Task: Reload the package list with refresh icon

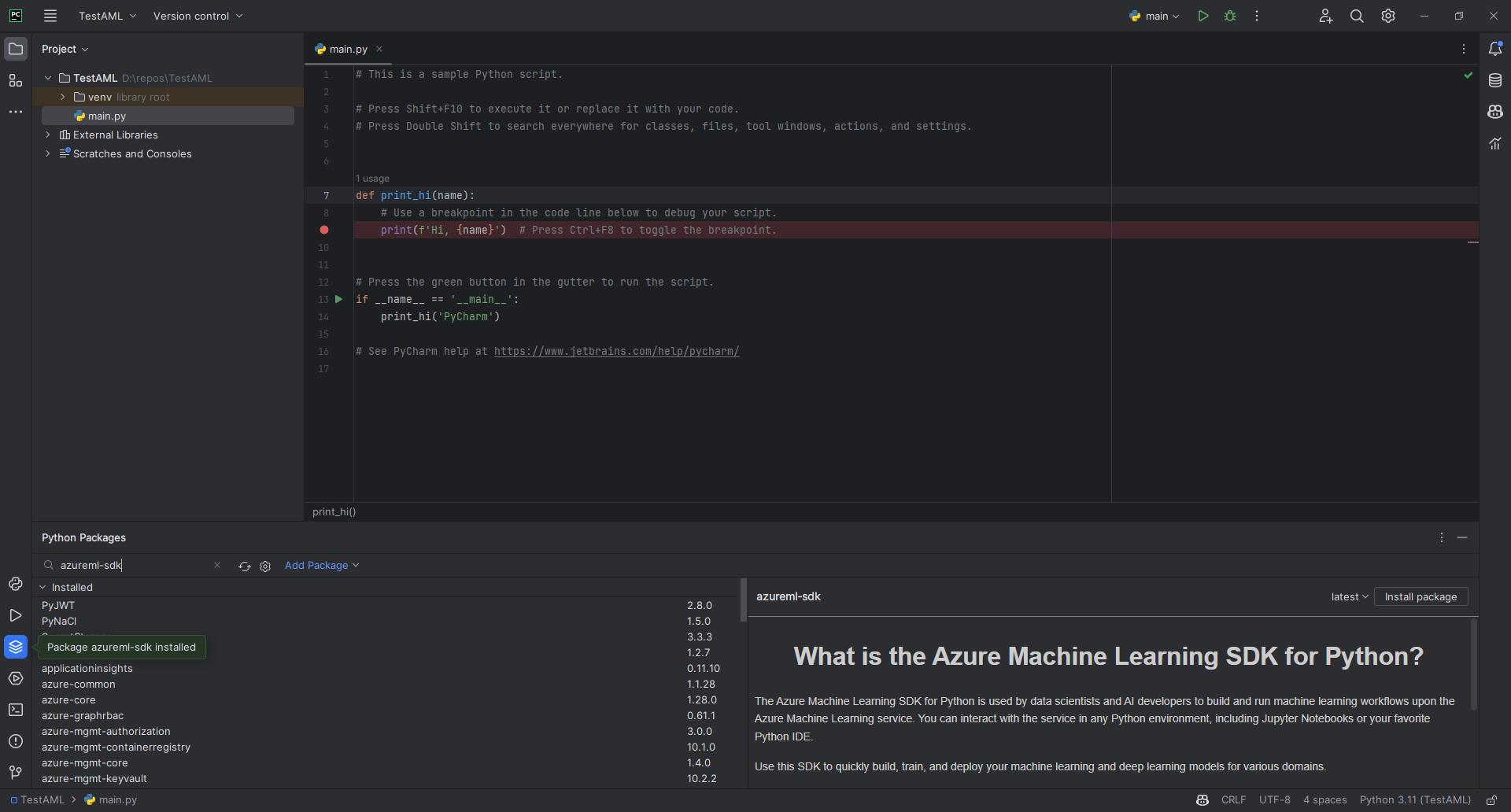Action: (245, 566)
